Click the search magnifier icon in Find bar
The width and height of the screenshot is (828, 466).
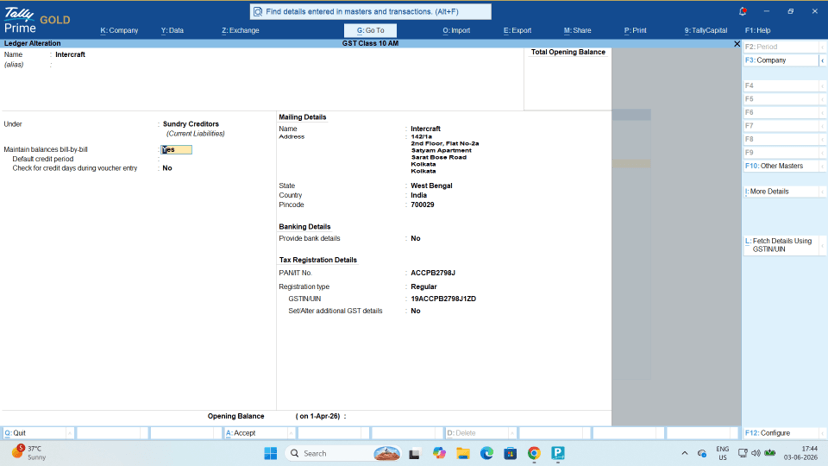point(258,12)
